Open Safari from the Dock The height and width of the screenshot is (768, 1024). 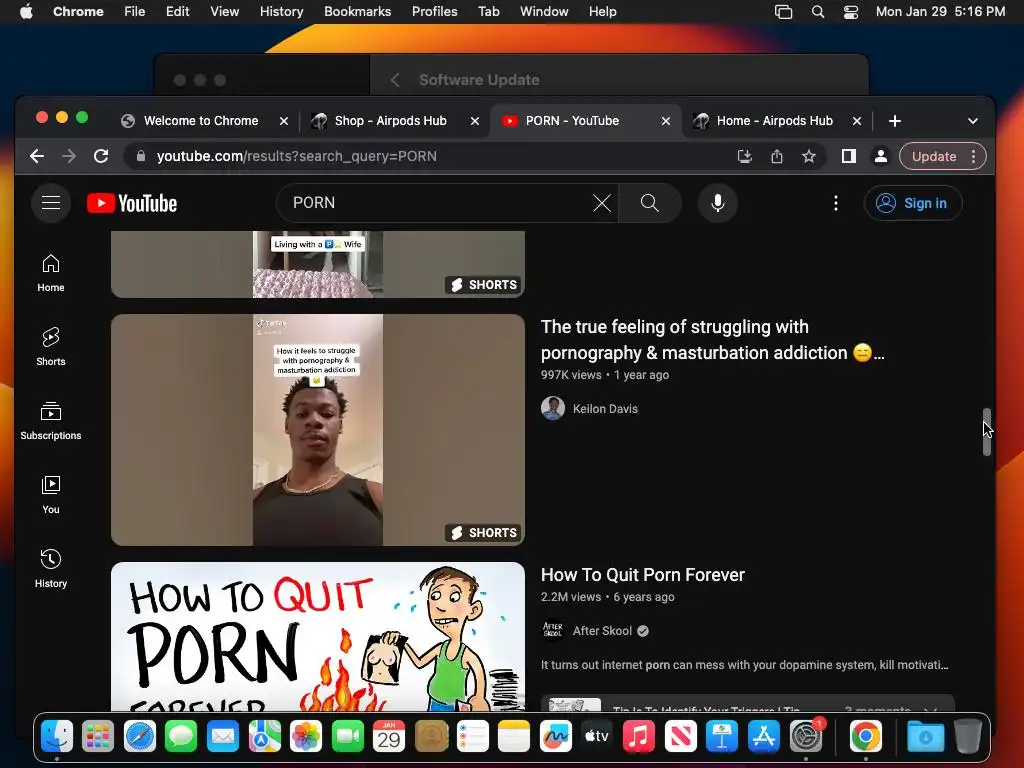click(x=140, y=737)
